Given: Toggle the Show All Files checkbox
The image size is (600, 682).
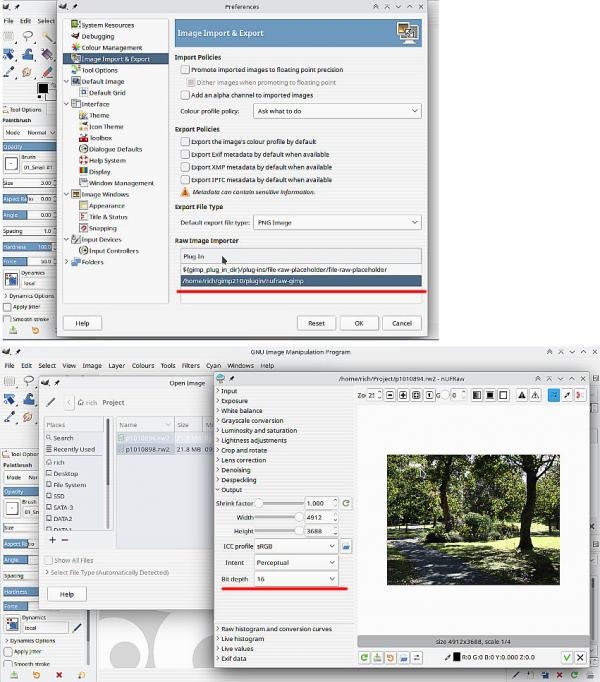Looking at the screenshot, I should [x=48, y=560].
